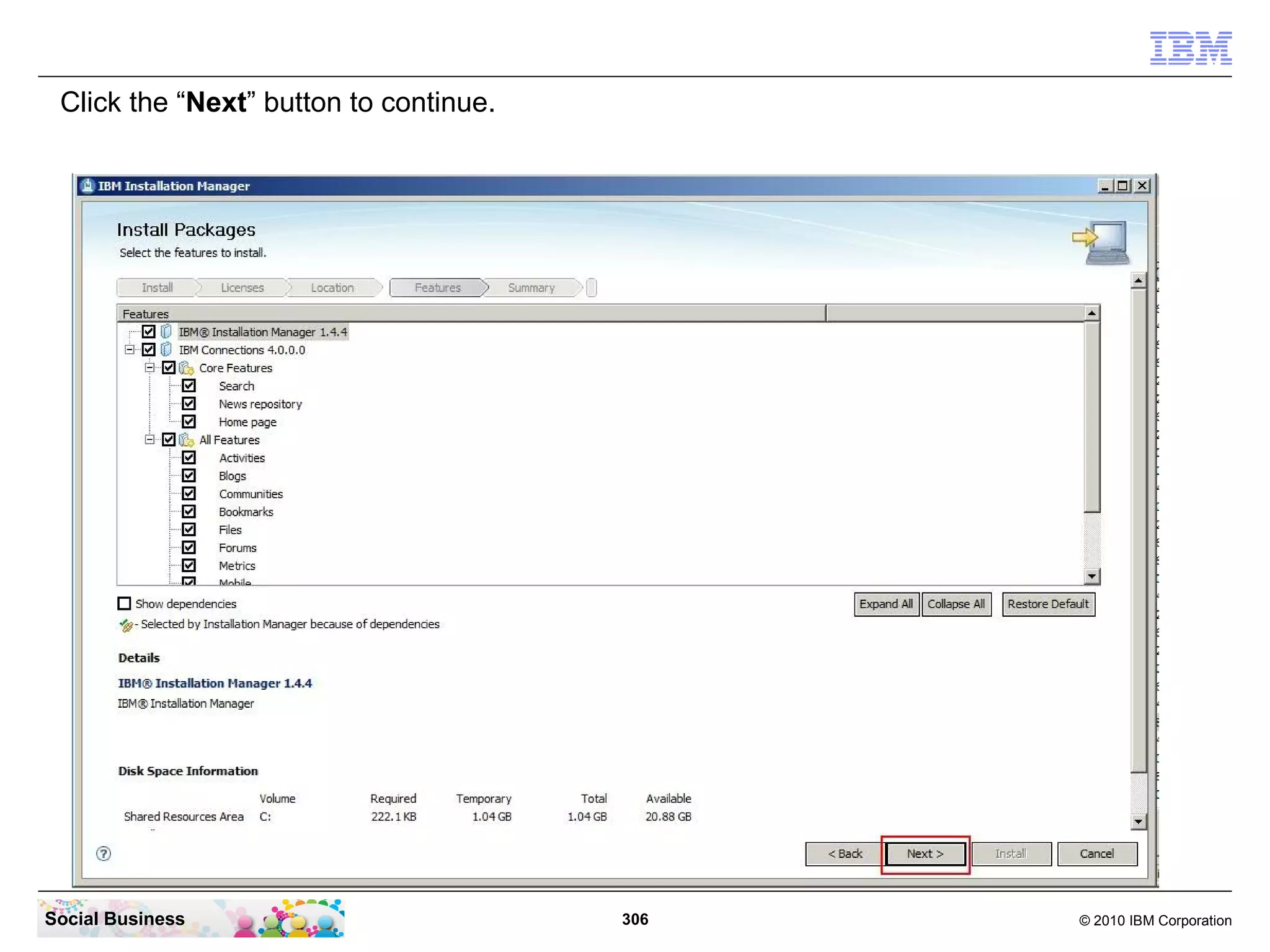
Task: Click the help question mark icon
Action: pos(104,853)
